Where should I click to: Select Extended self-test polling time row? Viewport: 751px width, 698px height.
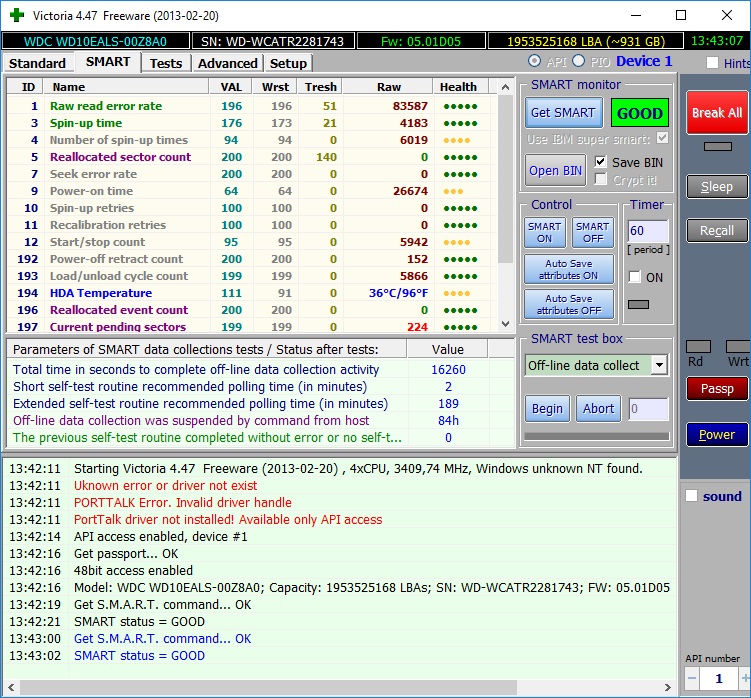pyautogui.click(x=261, y=403)
